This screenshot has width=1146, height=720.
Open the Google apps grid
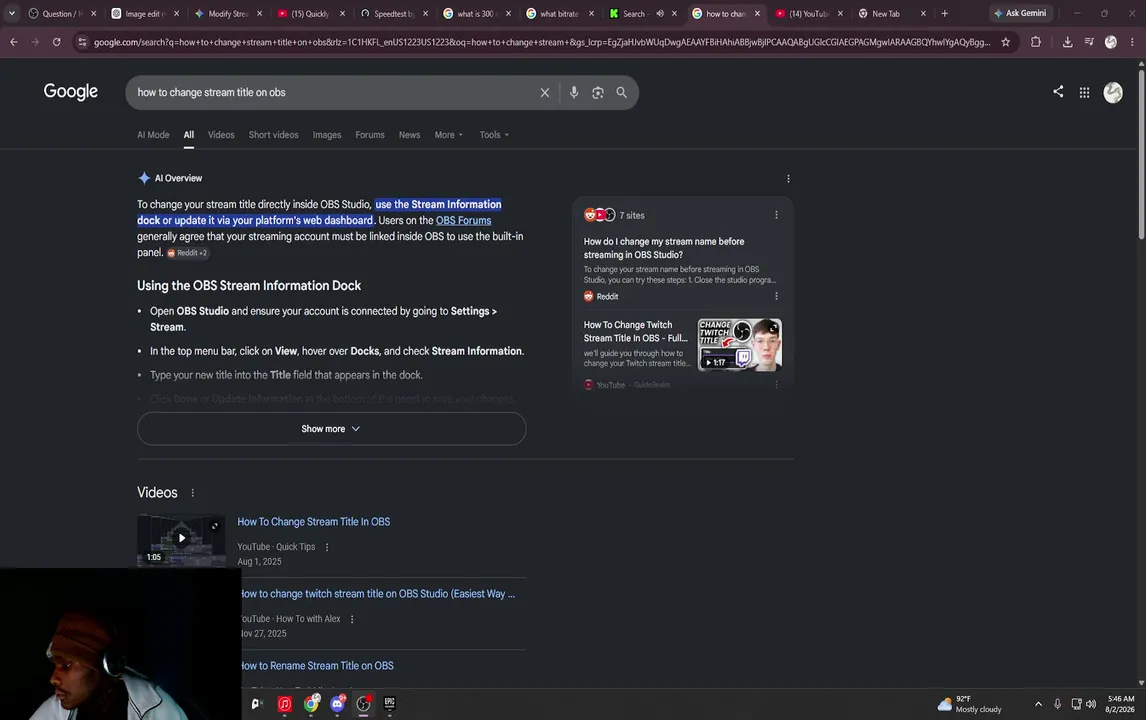tap(1085, 92)
